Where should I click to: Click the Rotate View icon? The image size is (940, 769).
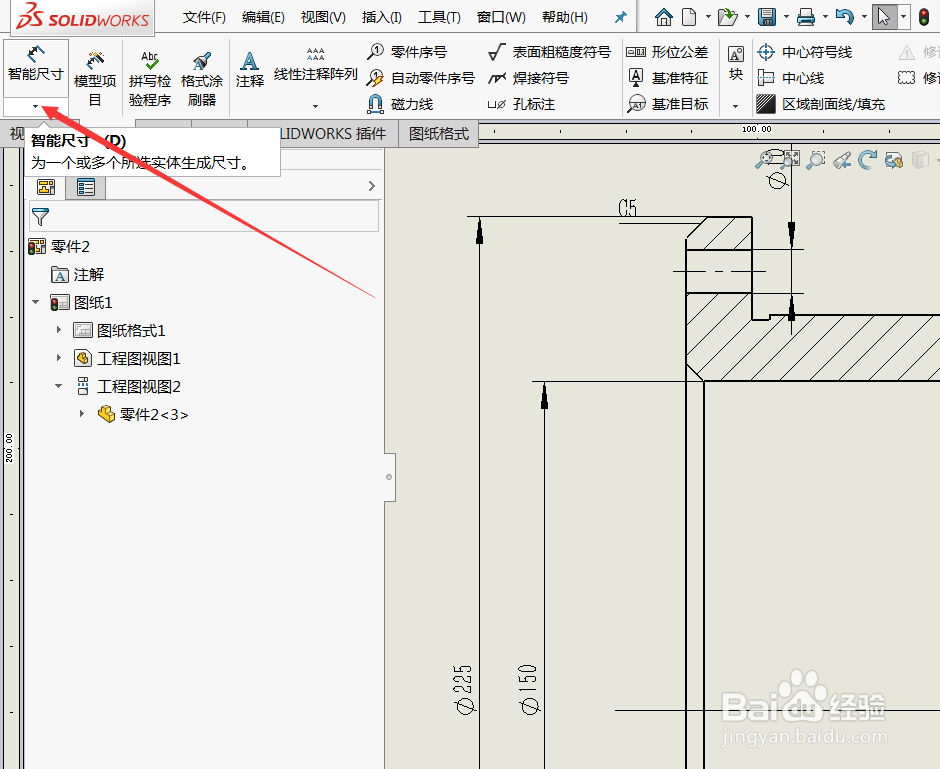point(867,159)
